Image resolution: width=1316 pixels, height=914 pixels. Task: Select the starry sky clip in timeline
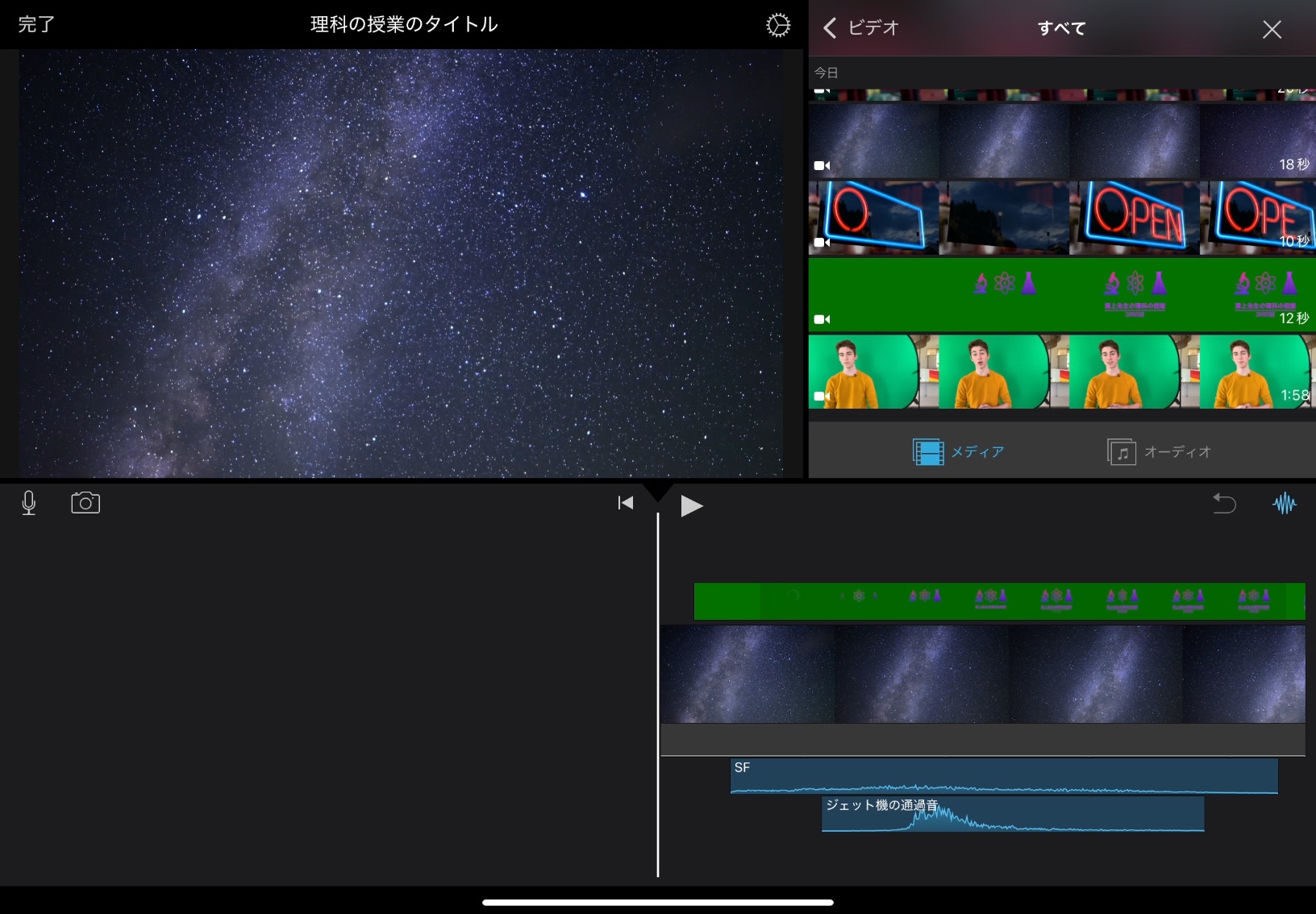pos(982,675)
